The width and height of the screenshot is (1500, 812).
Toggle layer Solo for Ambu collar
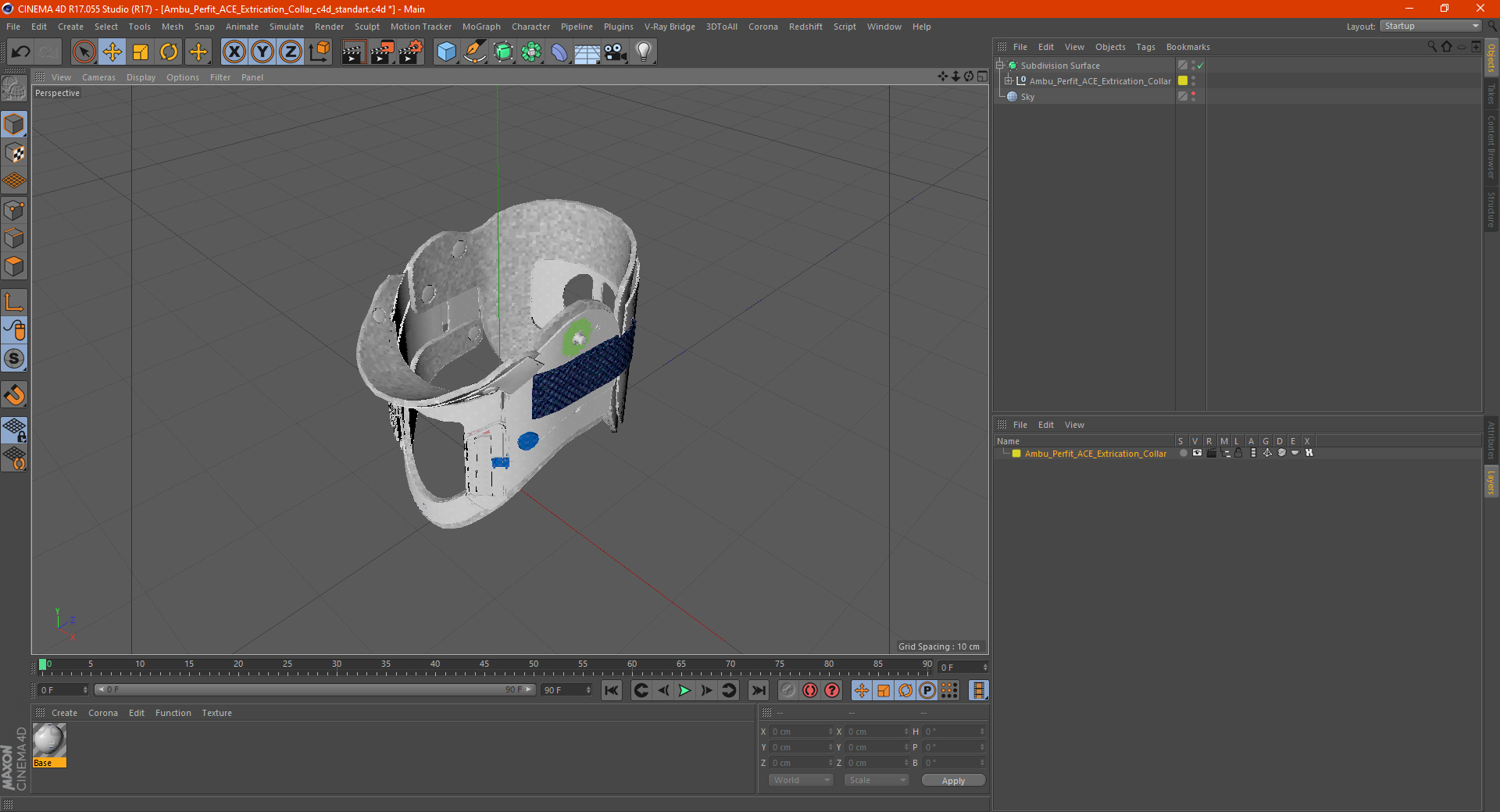pyautogui.click(x=1183, y=453)
